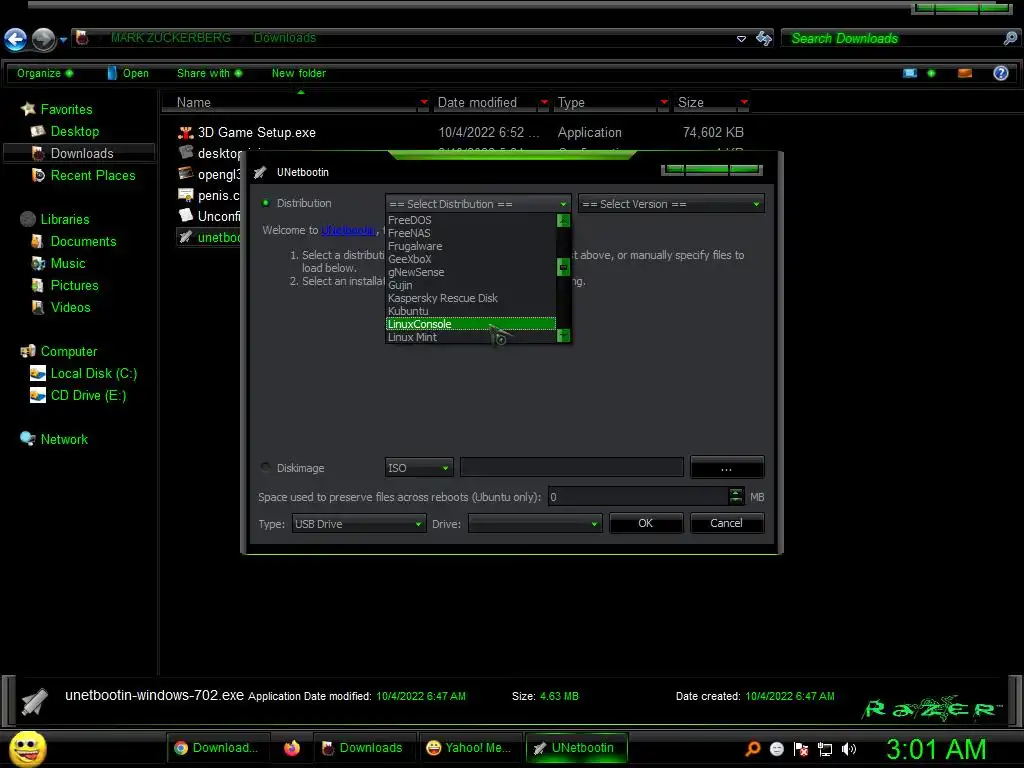Click Open in the Explorer toolbar
This screenshot has height=768, width=1024.
(128, 73)
